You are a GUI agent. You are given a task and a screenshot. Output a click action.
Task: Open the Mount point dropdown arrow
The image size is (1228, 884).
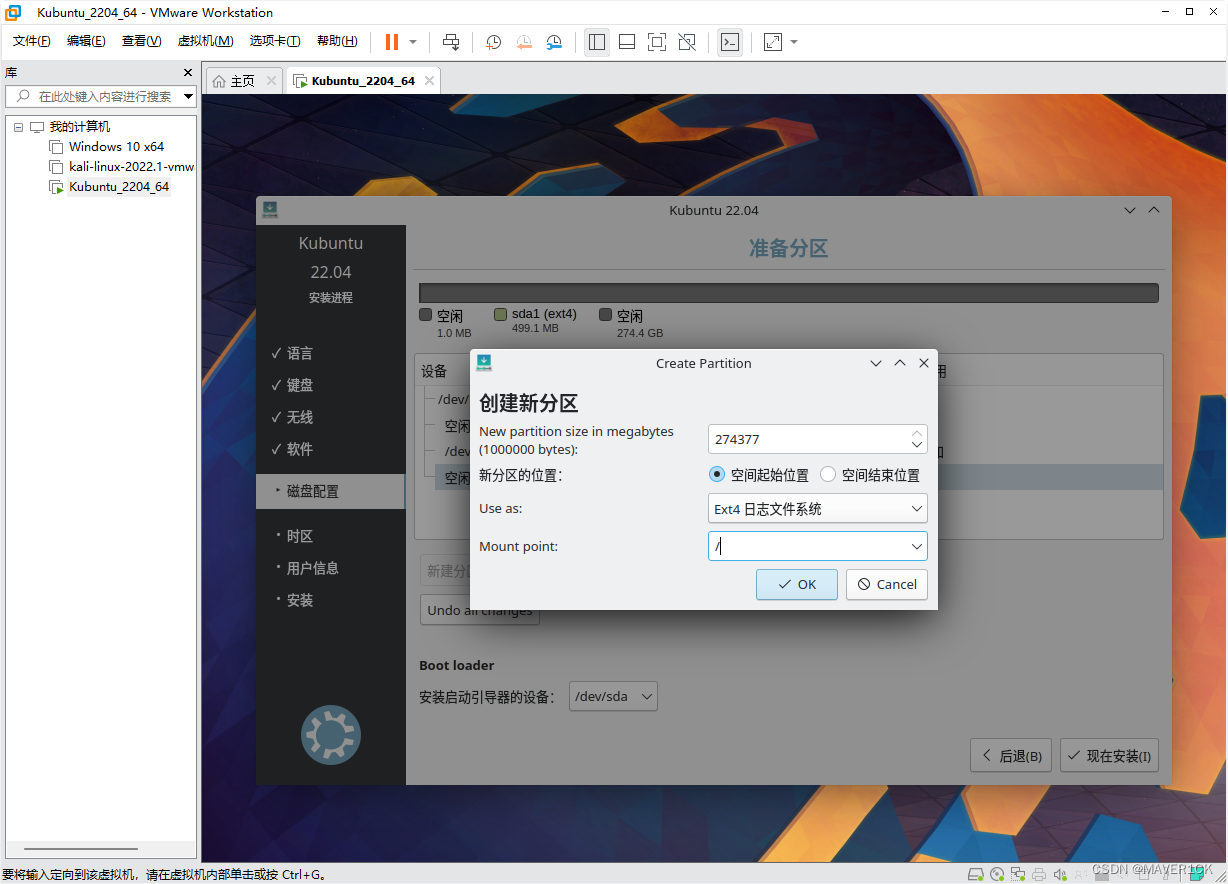[x=917, y=547]
